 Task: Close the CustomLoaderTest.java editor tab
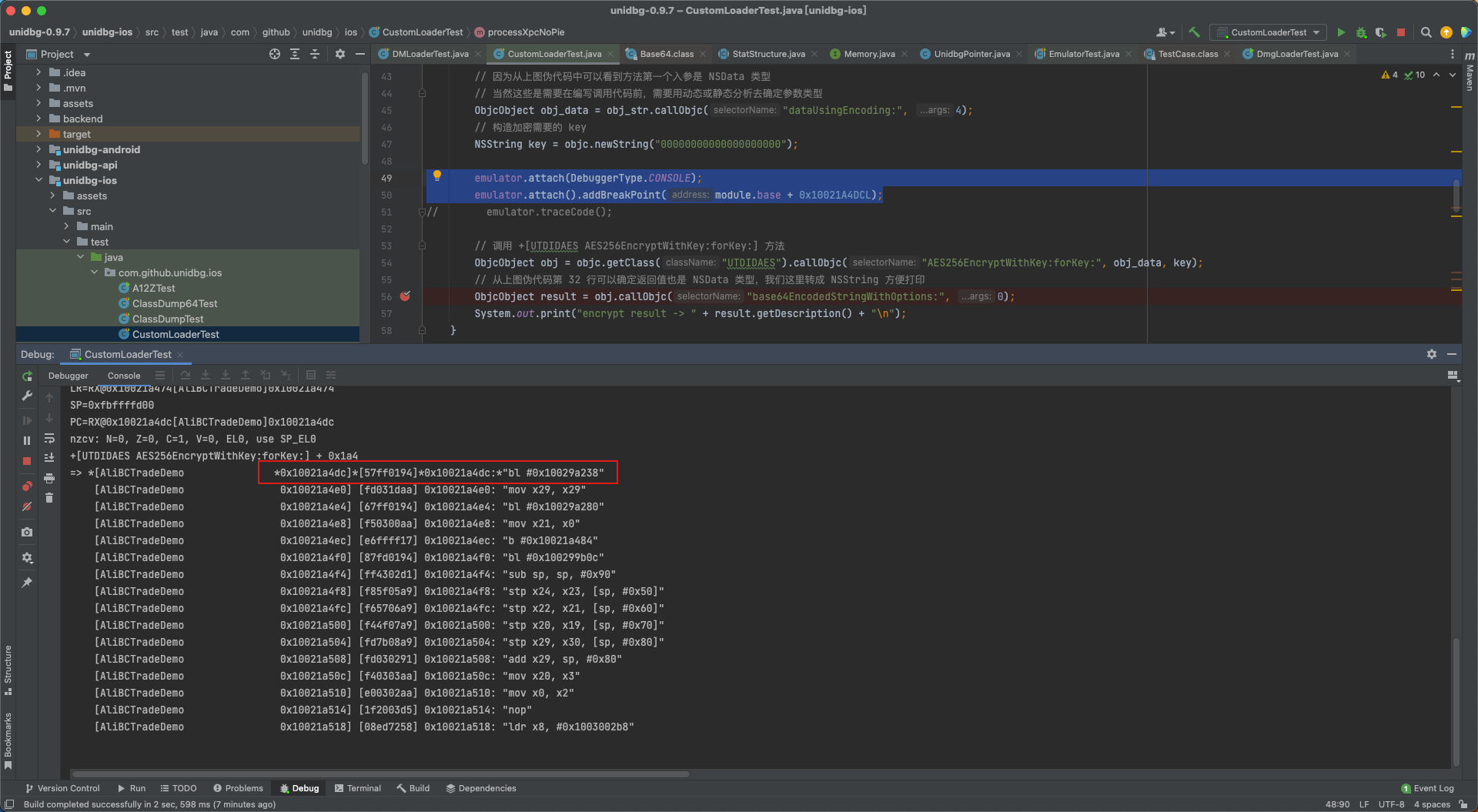click(x=611, y=54)
